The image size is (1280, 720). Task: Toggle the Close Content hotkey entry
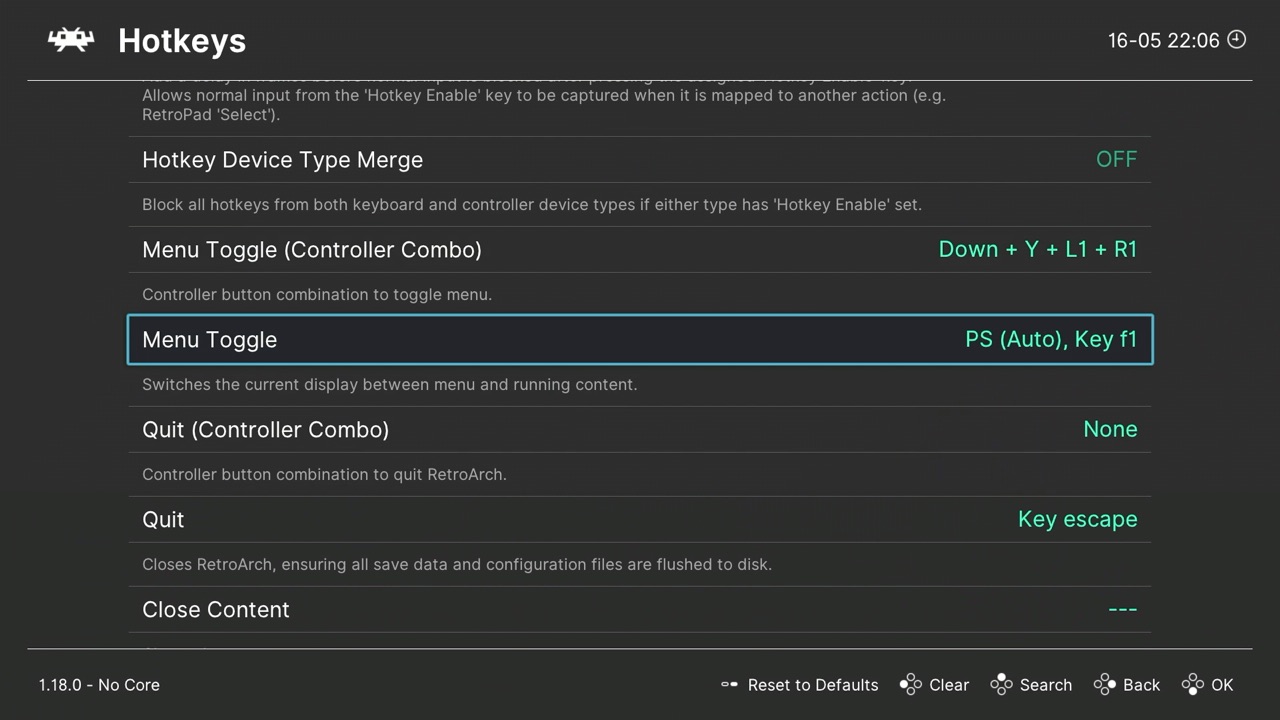(x=640, y=609)
